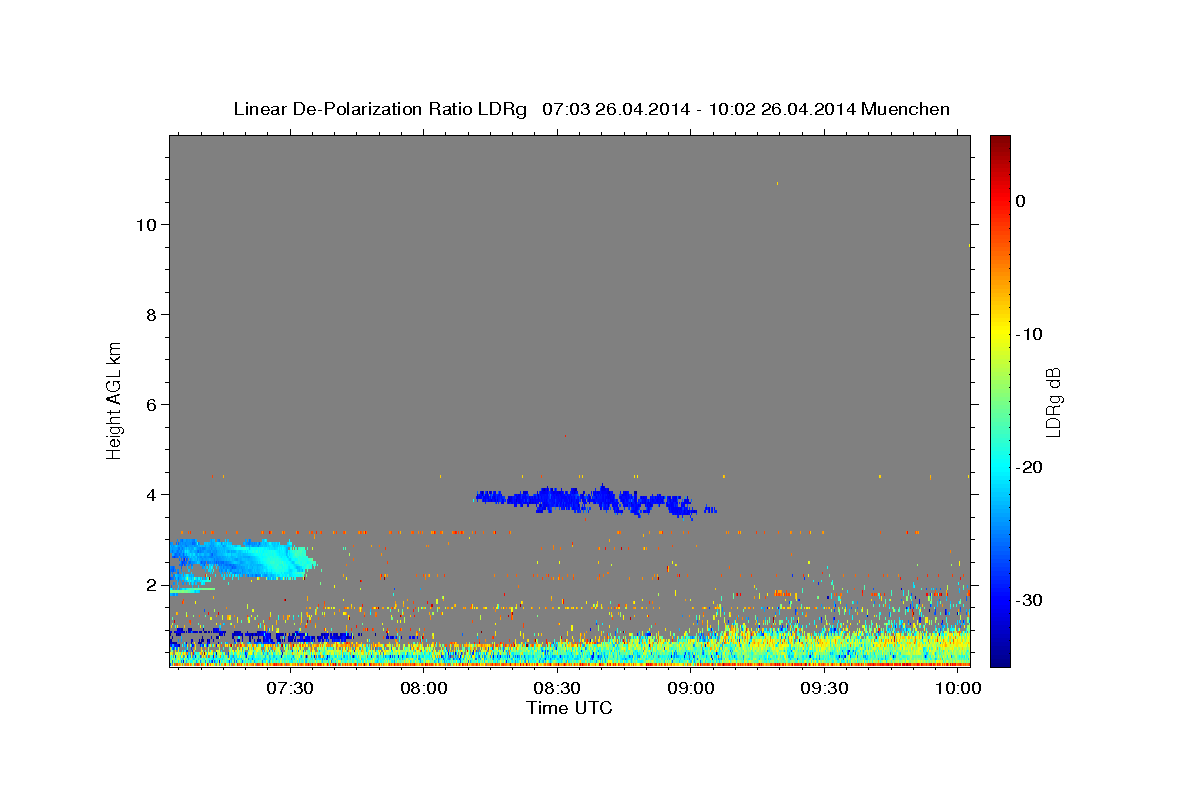Click the 09:30 time tick label

pyautogui.click(x=824, y=689)
